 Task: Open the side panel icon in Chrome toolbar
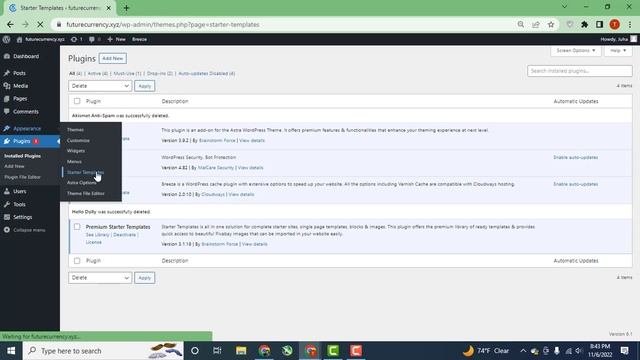599,24
